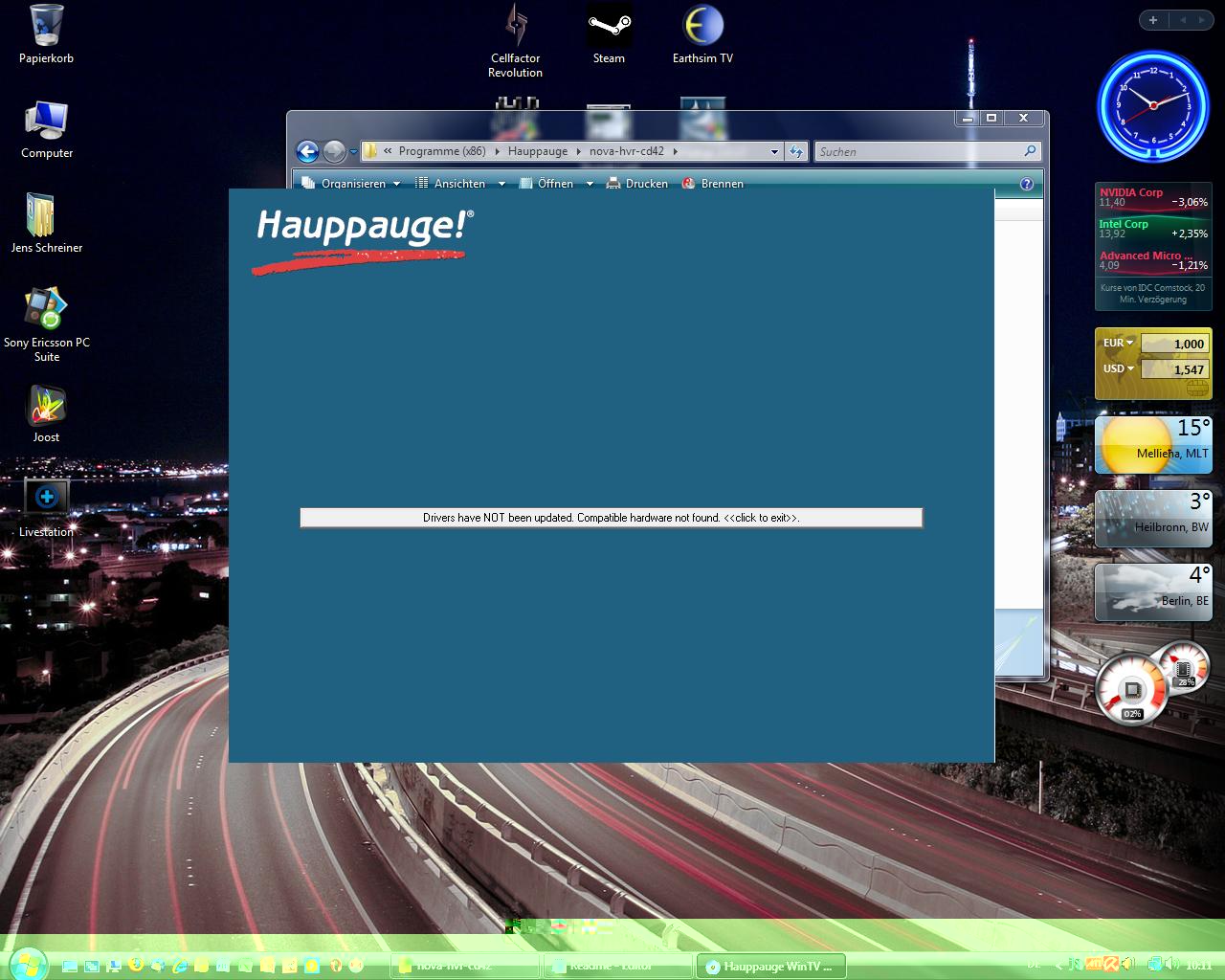Image resolution: width=1225 pixels, height=980 pixels.
Task: Open the Organisieren menu
Action: click(350, 184)
